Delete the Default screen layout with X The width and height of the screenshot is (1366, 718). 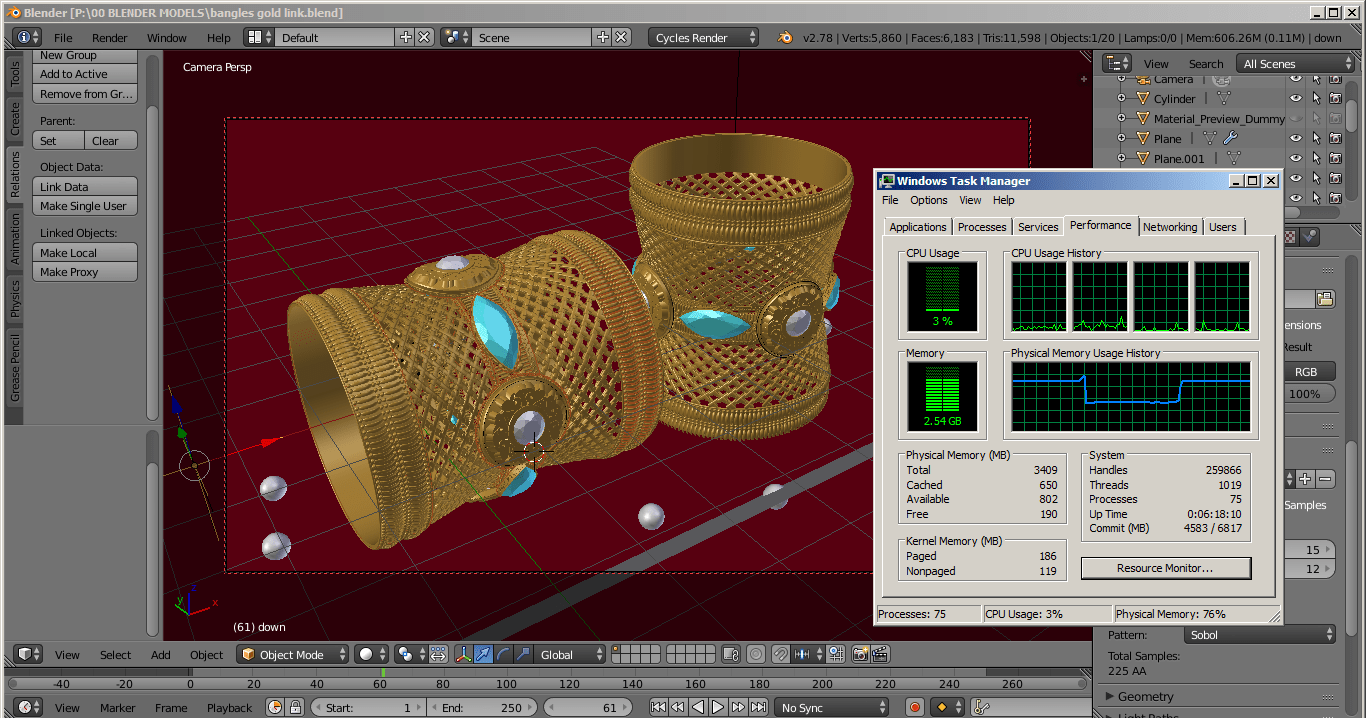tap(425, 37)
